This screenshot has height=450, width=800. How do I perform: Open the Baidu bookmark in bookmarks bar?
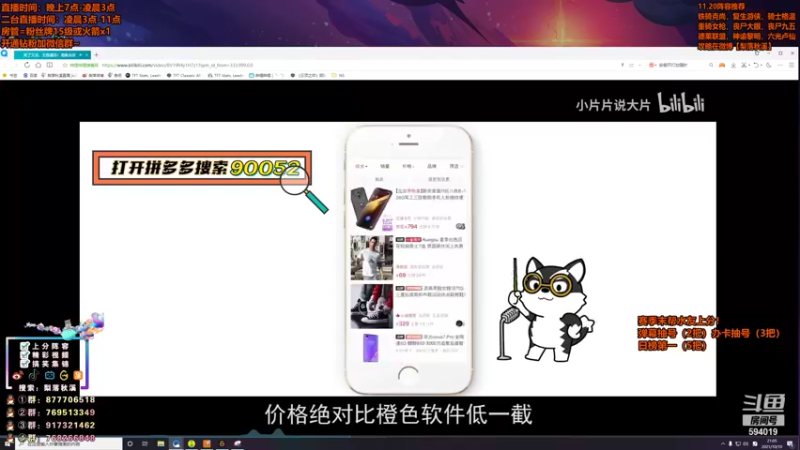[30, 76]
